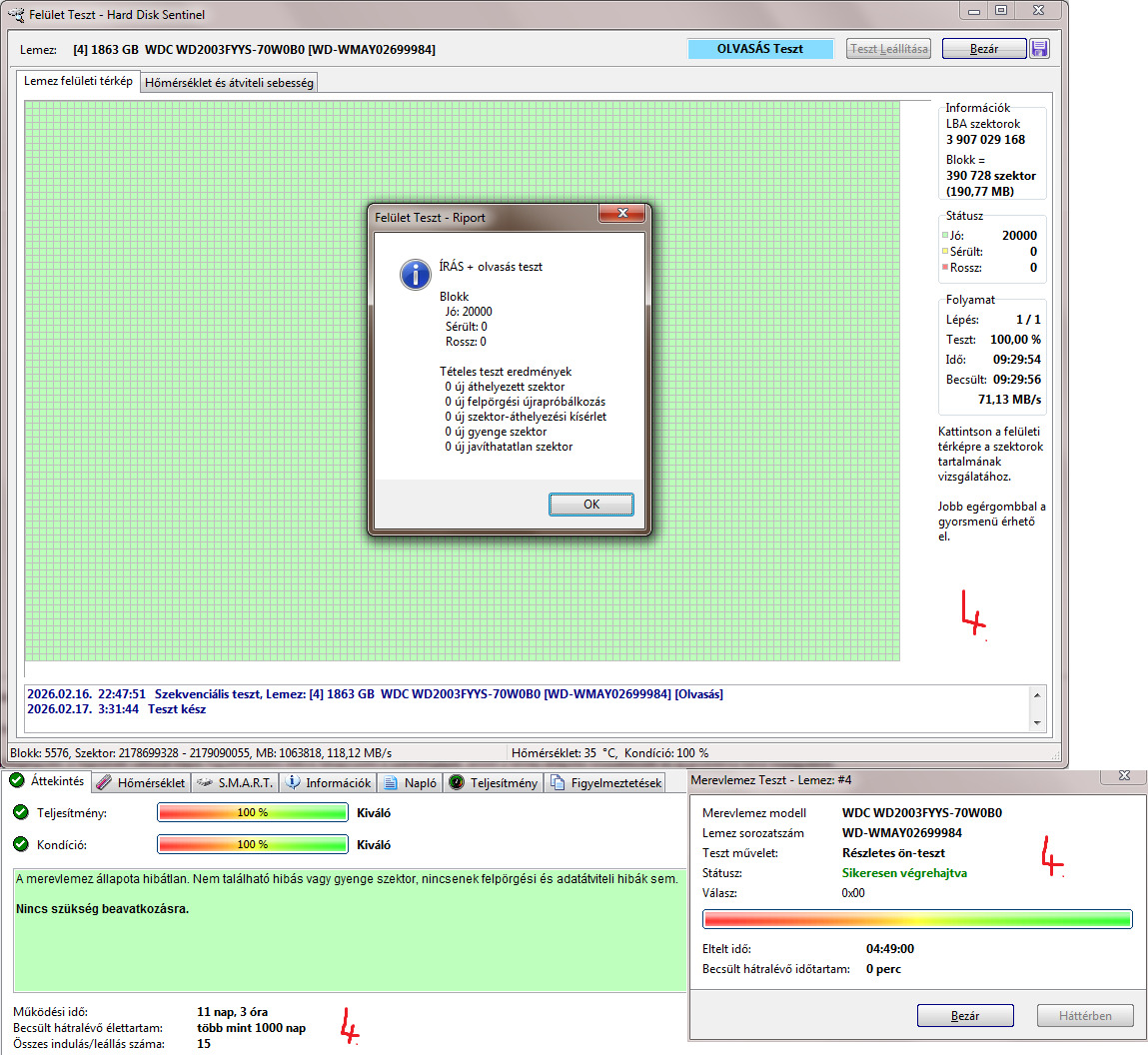Click the self-test progress bar in Merevlemez Teszt
Viewport: 1148px width, 1055px height.
(917, 919)
